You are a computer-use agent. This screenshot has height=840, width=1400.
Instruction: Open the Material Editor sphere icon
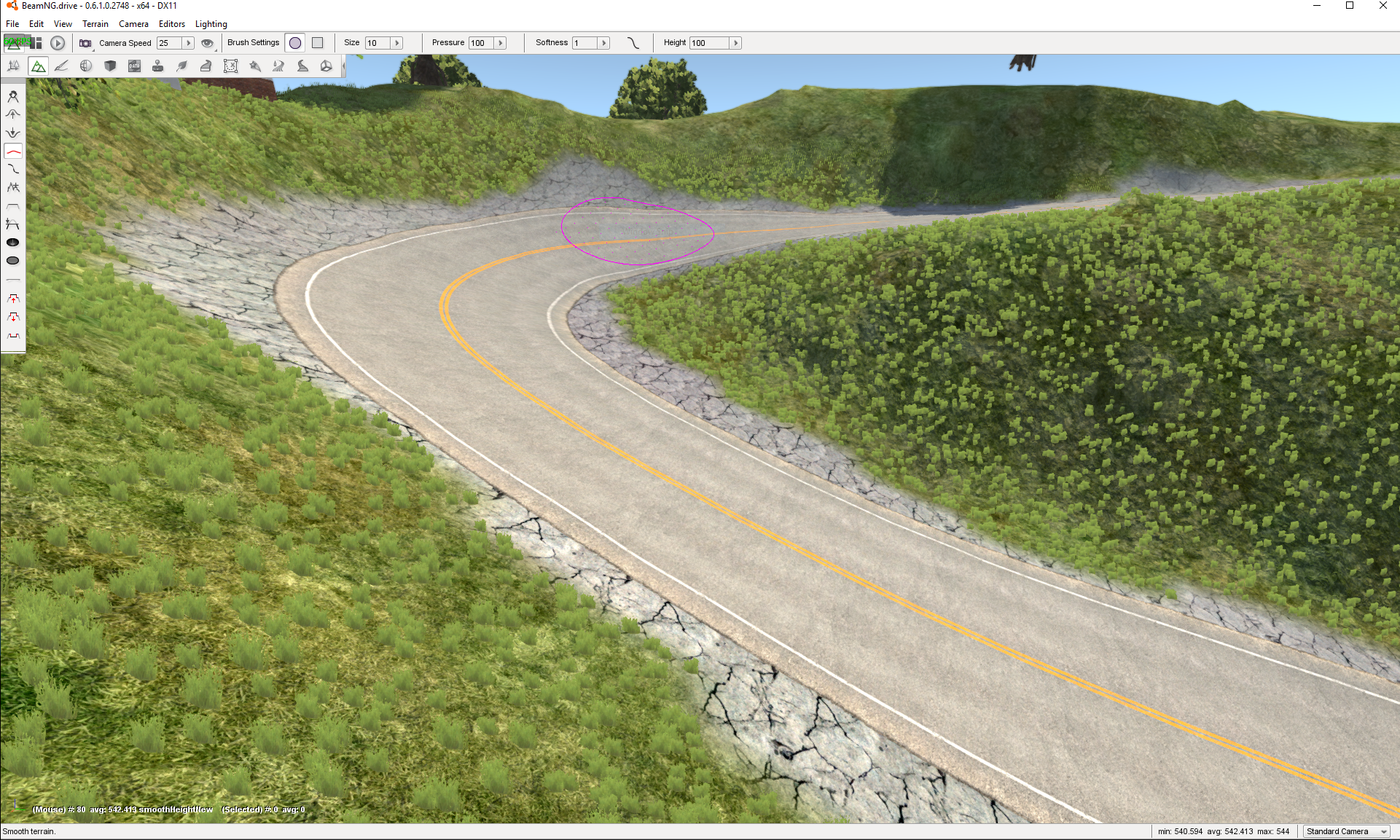coord(86,66)
